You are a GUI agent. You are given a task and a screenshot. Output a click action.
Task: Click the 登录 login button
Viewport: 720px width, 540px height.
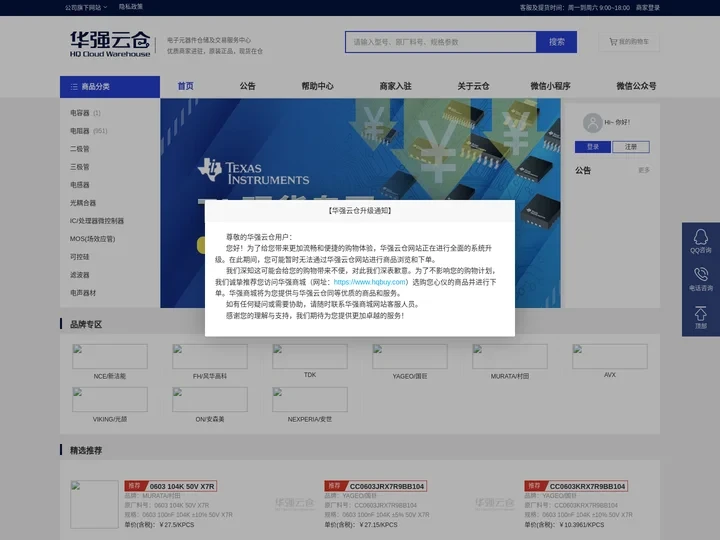pos(593,147)
